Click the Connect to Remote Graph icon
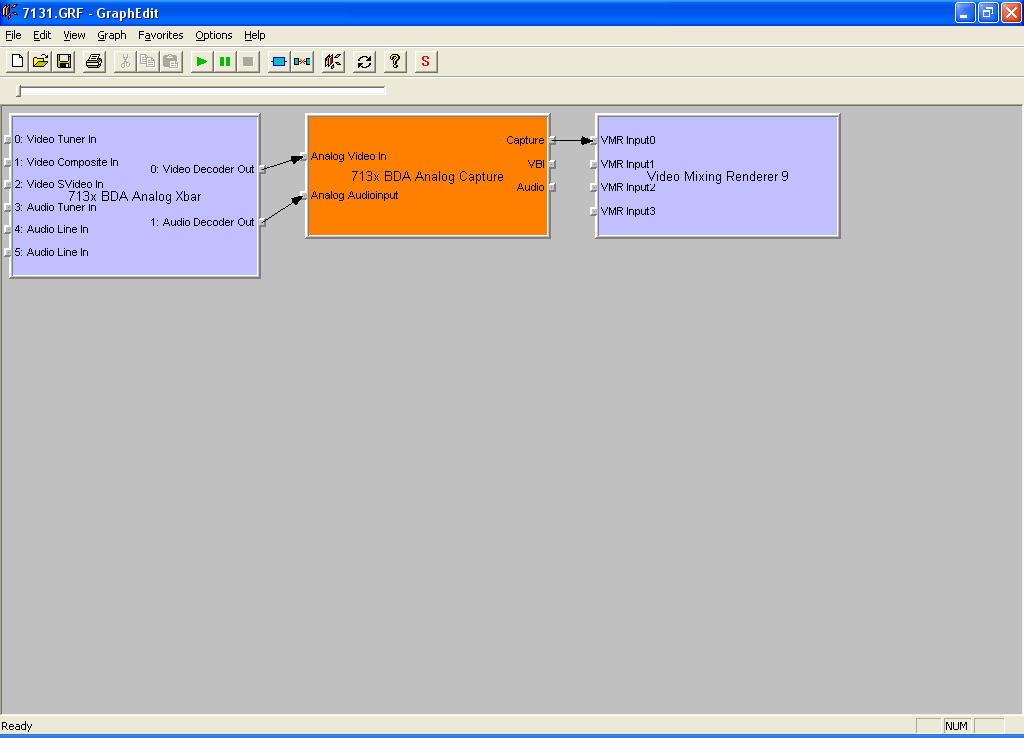This screenshot has width=1024, height=738. click(333, 61)
